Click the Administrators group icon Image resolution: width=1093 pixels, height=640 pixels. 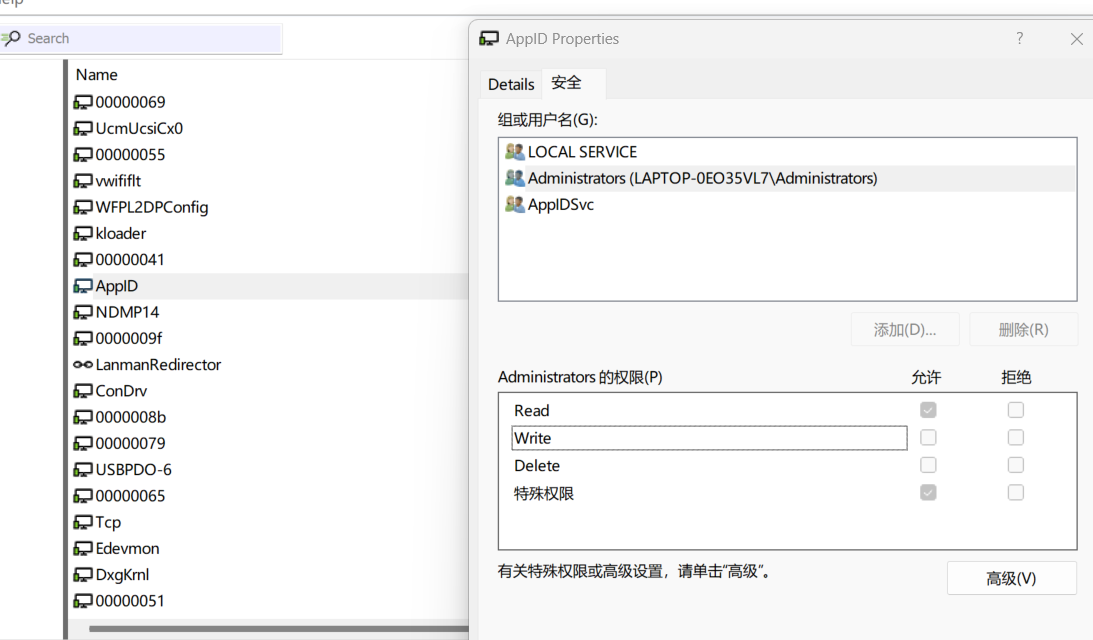click(515, 179)
